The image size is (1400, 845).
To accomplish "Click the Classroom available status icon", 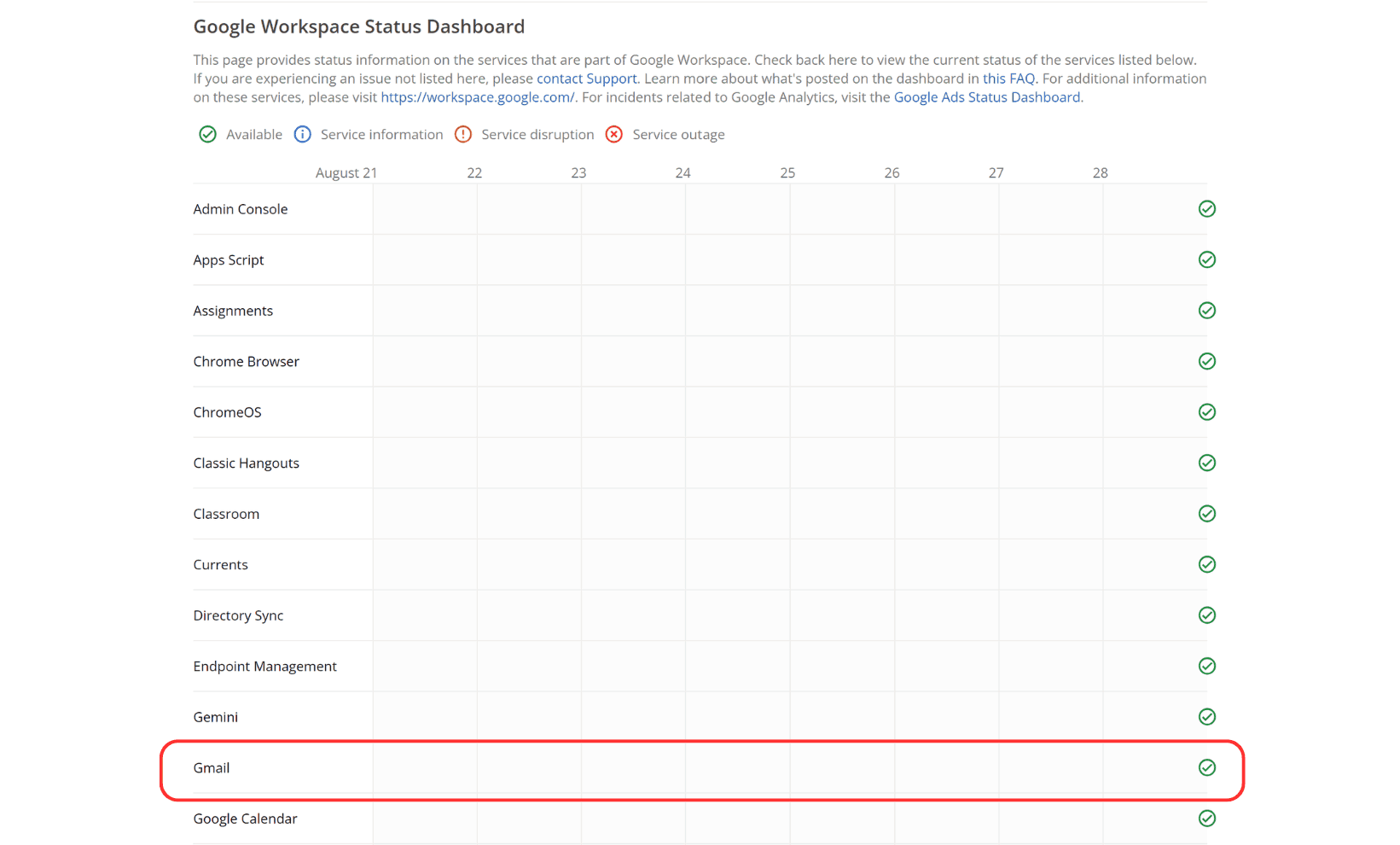I will (x=1206, y=514).
